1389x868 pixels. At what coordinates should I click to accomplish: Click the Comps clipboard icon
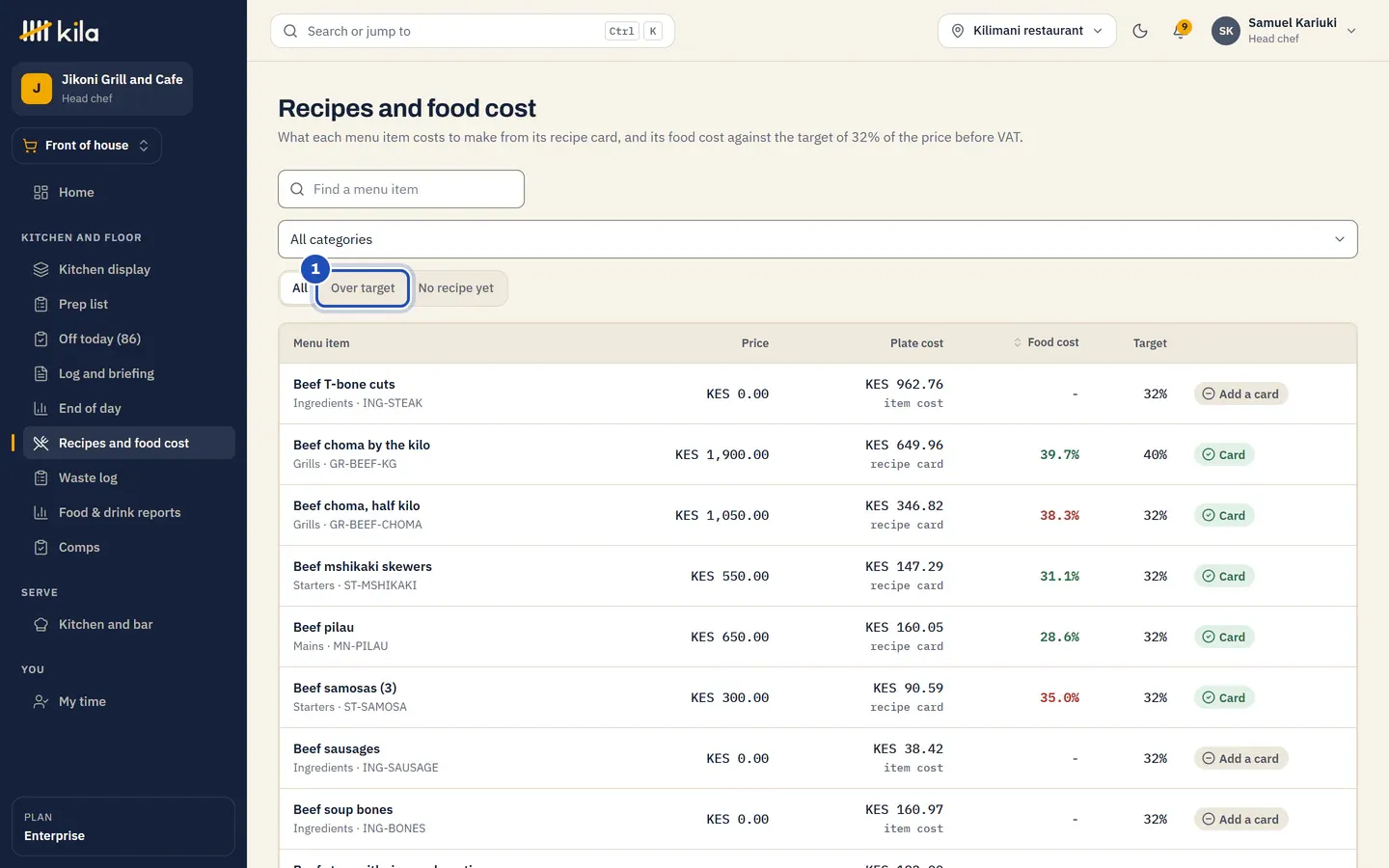click(41, 547)
